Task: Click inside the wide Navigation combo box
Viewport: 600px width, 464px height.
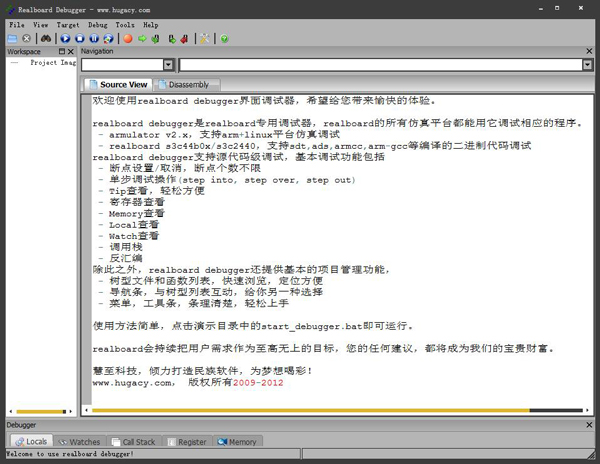Action: (381, 65)
